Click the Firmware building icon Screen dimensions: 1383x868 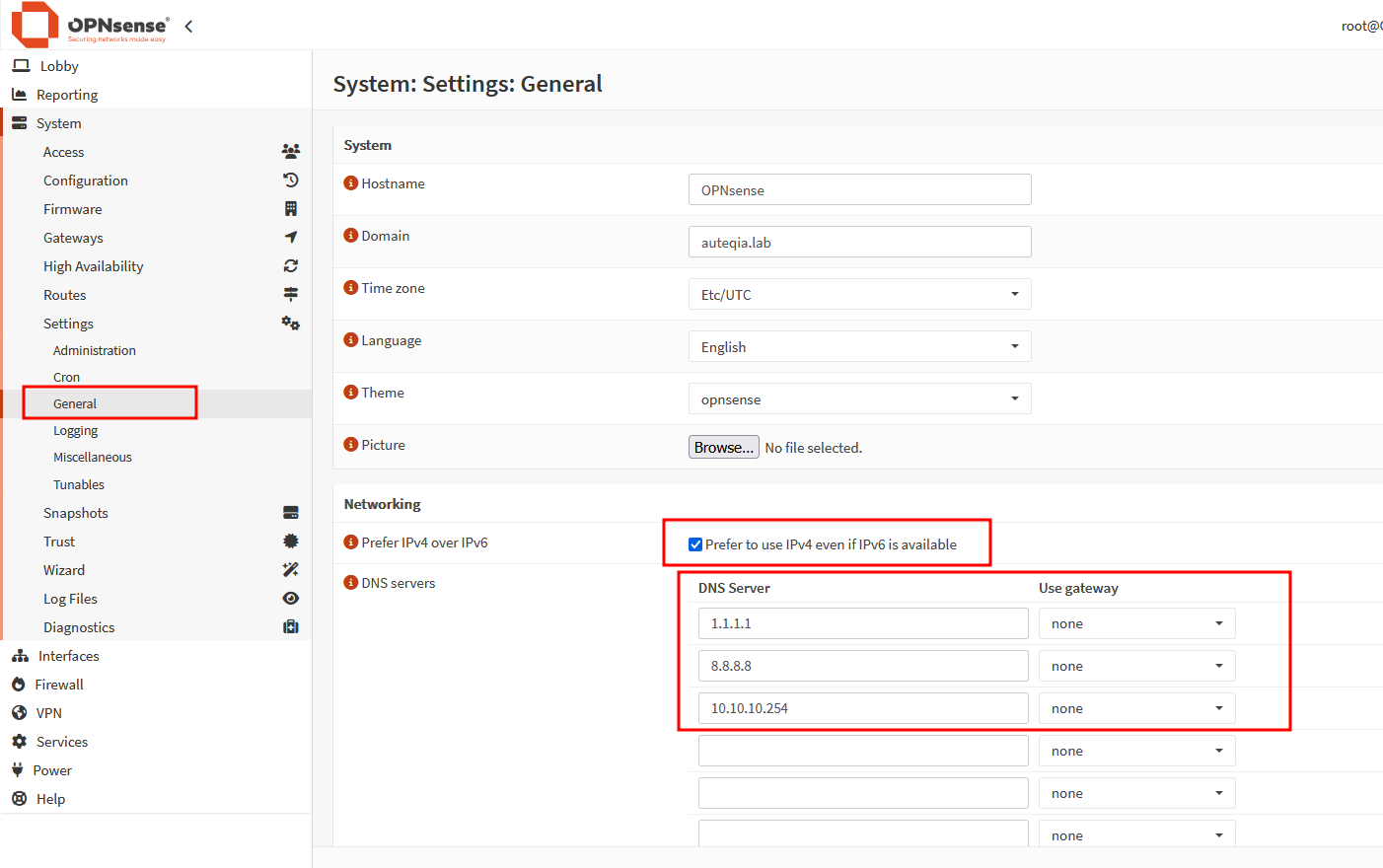click(x=290, y=209)
